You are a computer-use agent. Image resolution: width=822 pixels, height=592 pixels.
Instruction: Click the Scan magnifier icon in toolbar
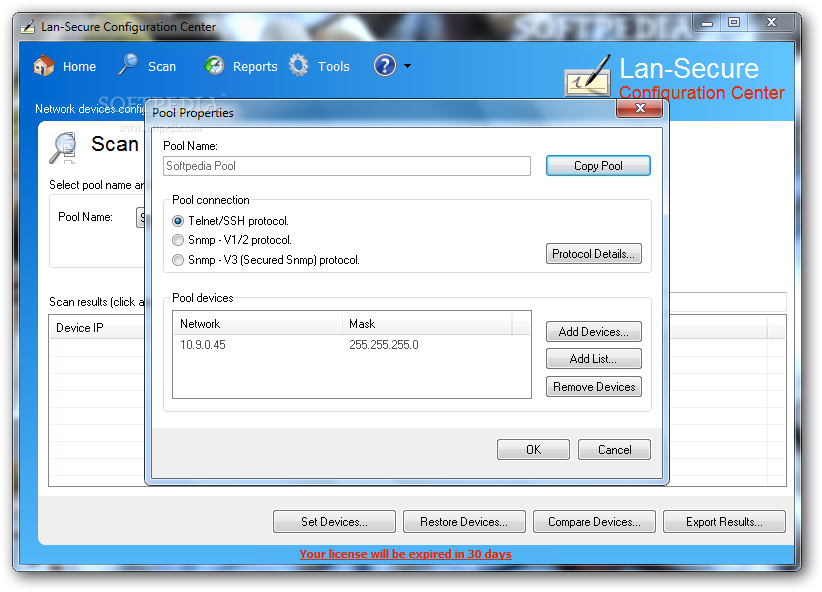(x=128, y=65)
